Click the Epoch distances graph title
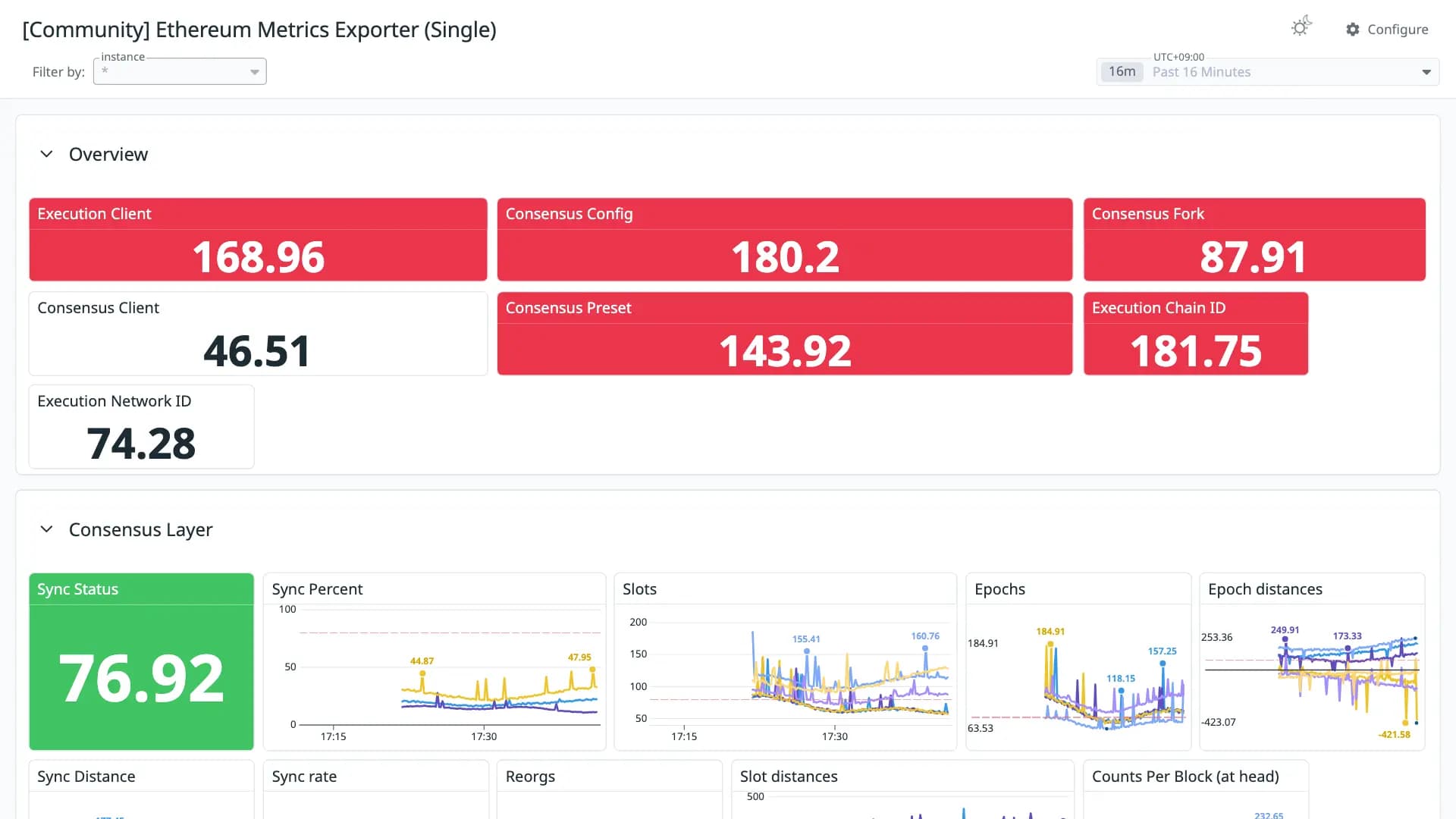The image size is (1456, 819). click(1265, 589)
